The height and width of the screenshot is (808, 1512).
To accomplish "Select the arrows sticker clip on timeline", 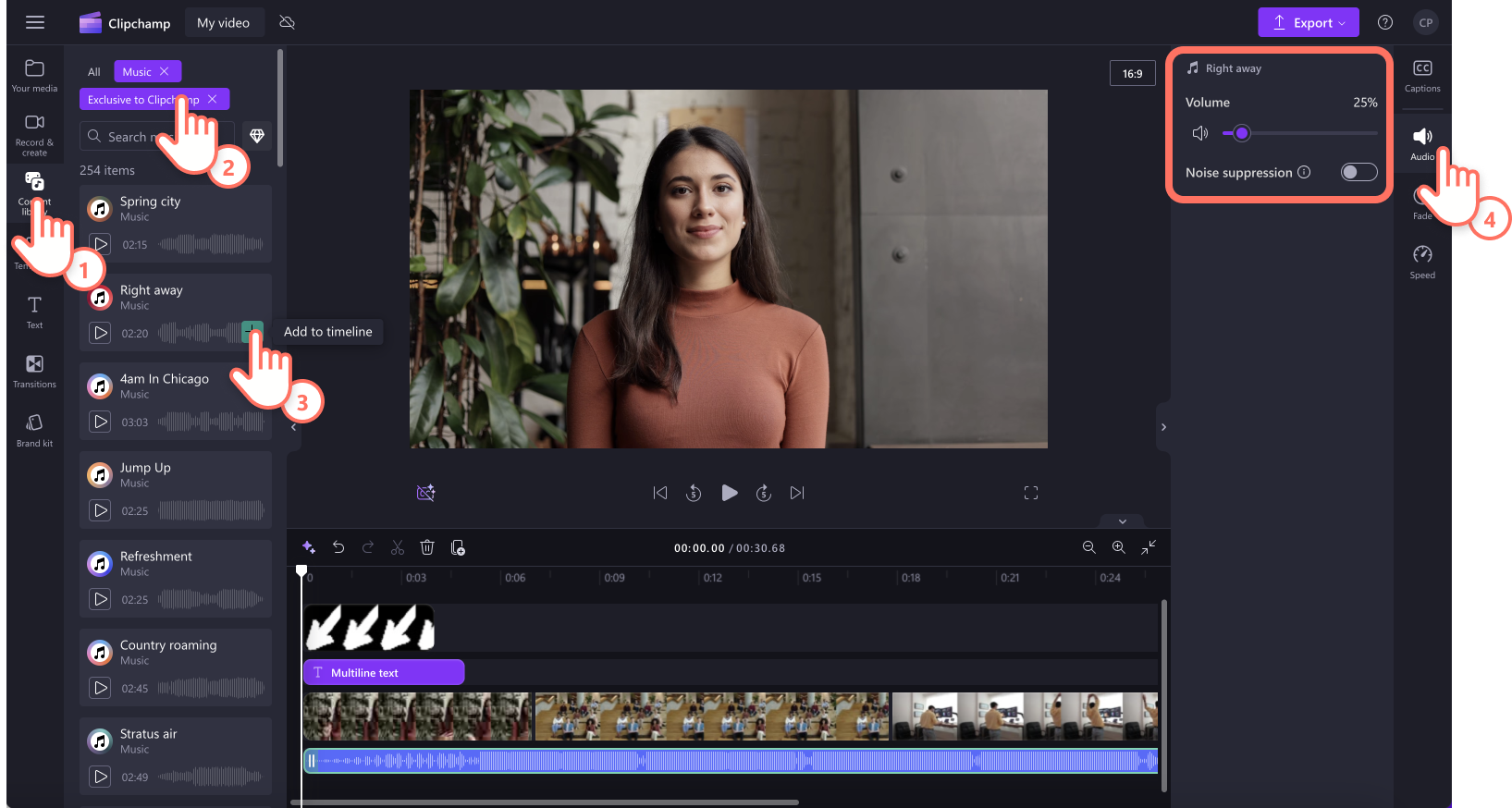I will pos(369,628).
